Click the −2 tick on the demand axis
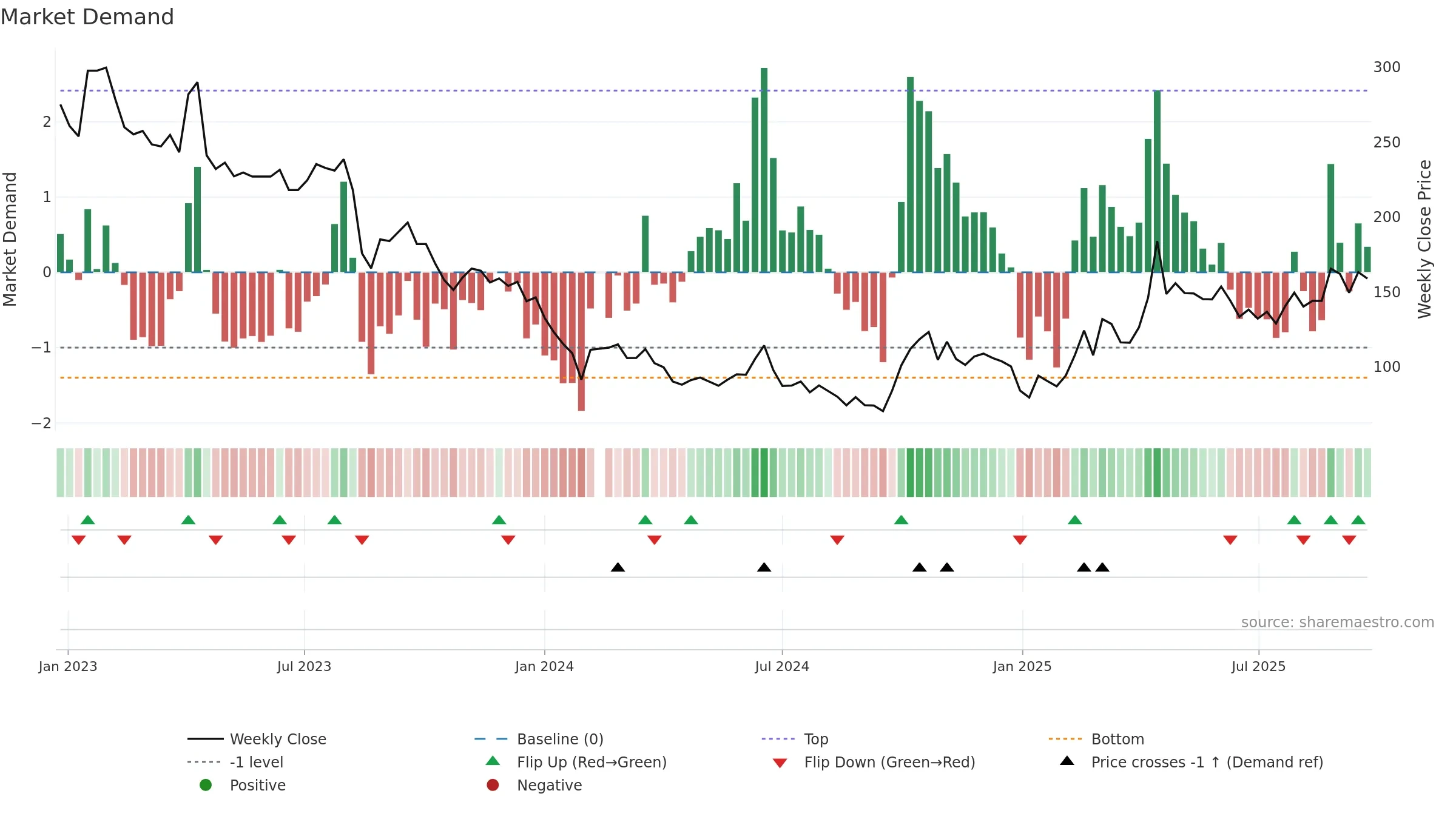 41,423
